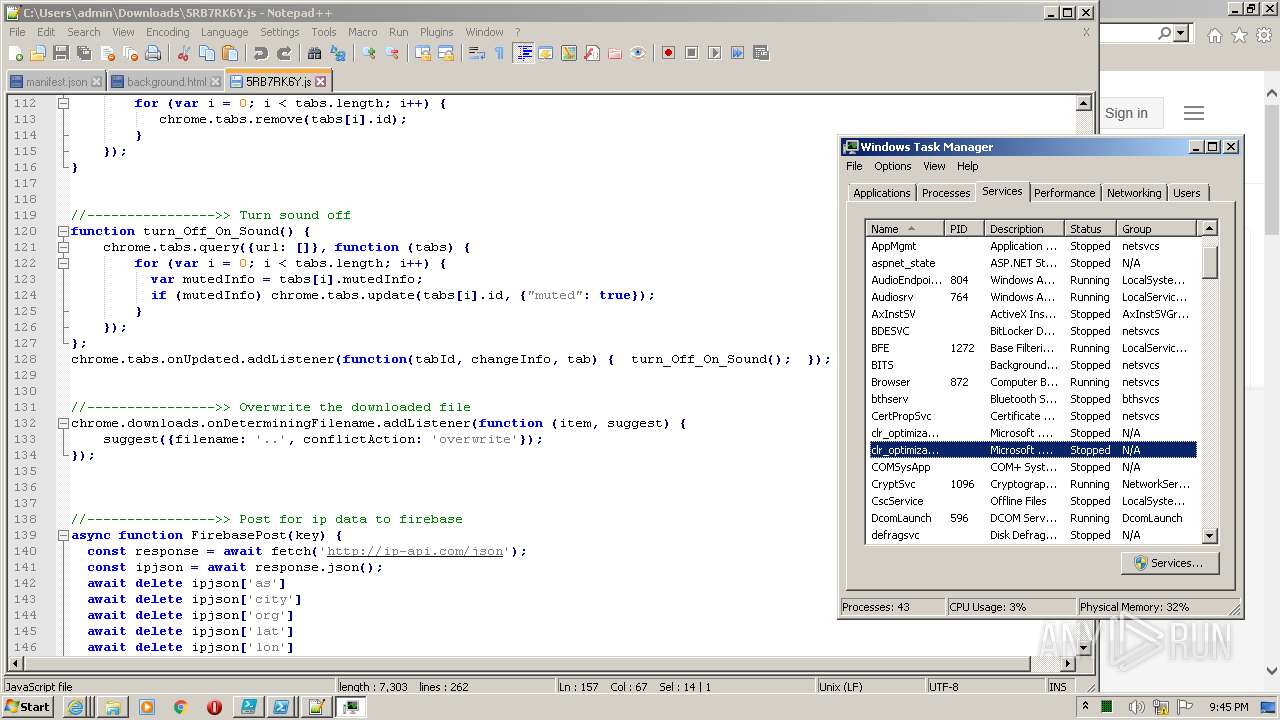Undo last edit via toolbar arrow

click(x=261, y=53)
